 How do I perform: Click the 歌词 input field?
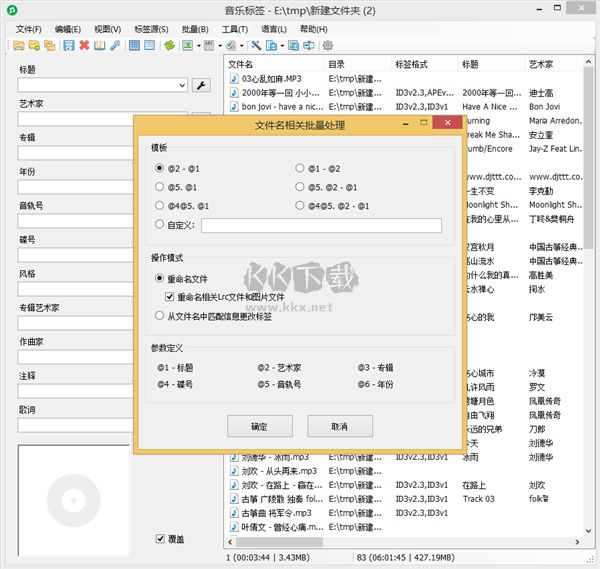tap(75, 425)
